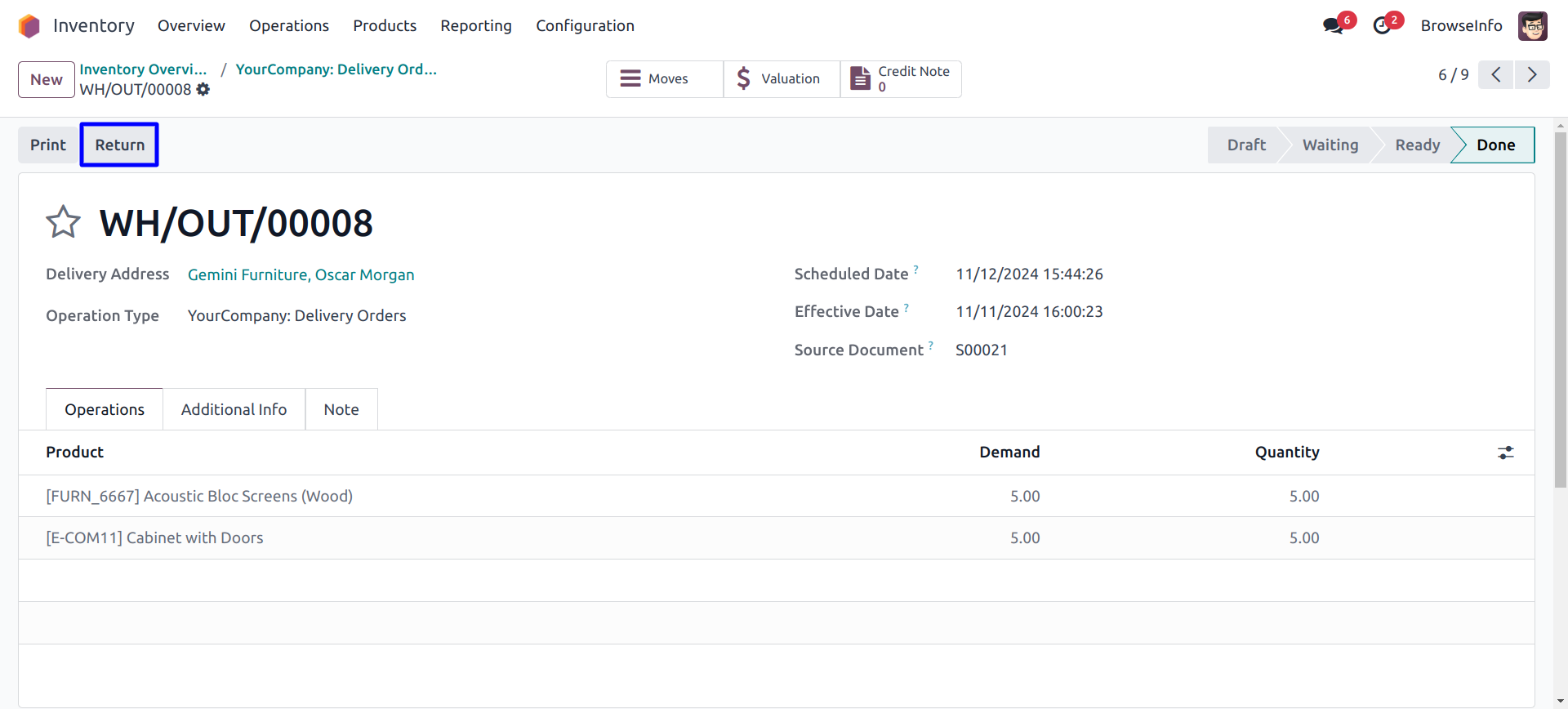Switch to the Additional Info tab

pos(234,409)
